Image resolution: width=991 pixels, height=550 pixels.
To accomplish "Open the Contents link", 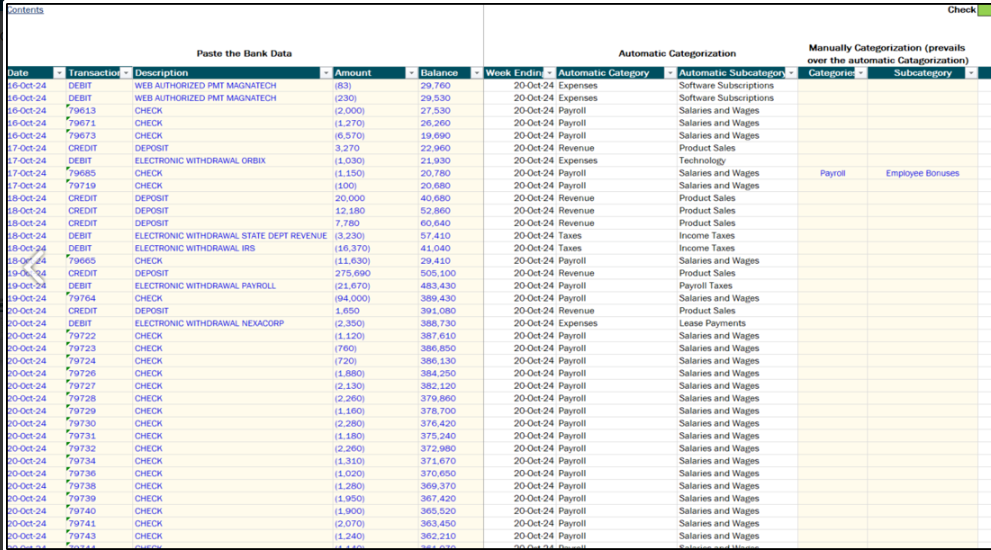I will click(25, 10).
